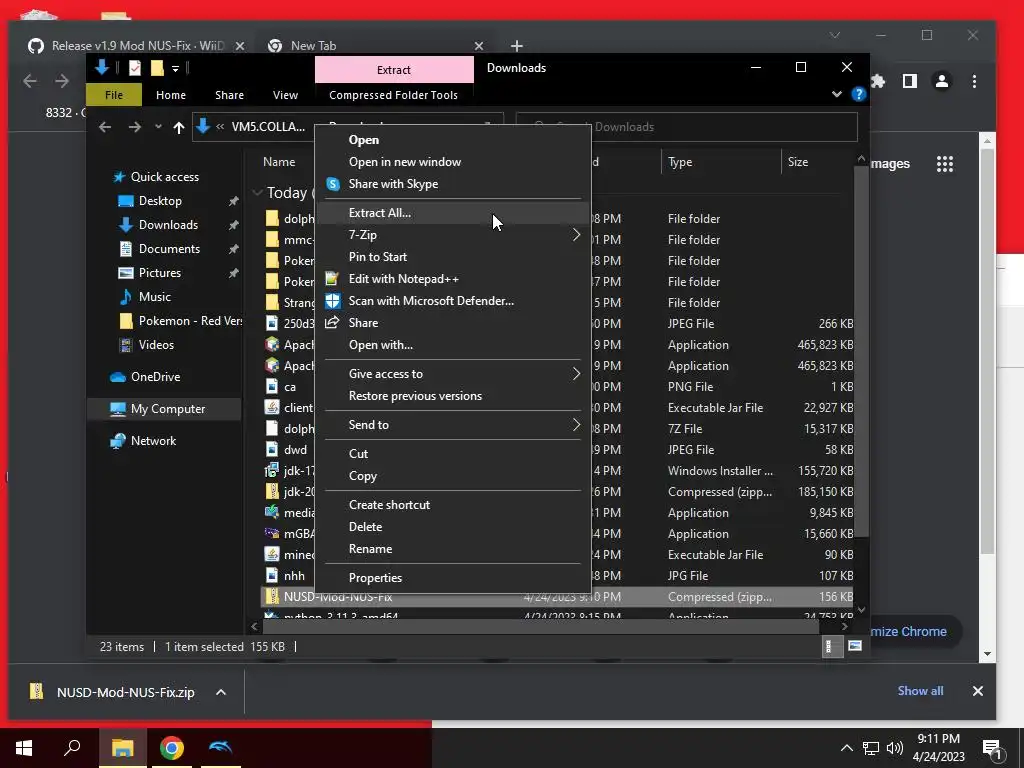Expand the 7-Zip submenu
1024x768 pixels.
[x=453, y=235]
